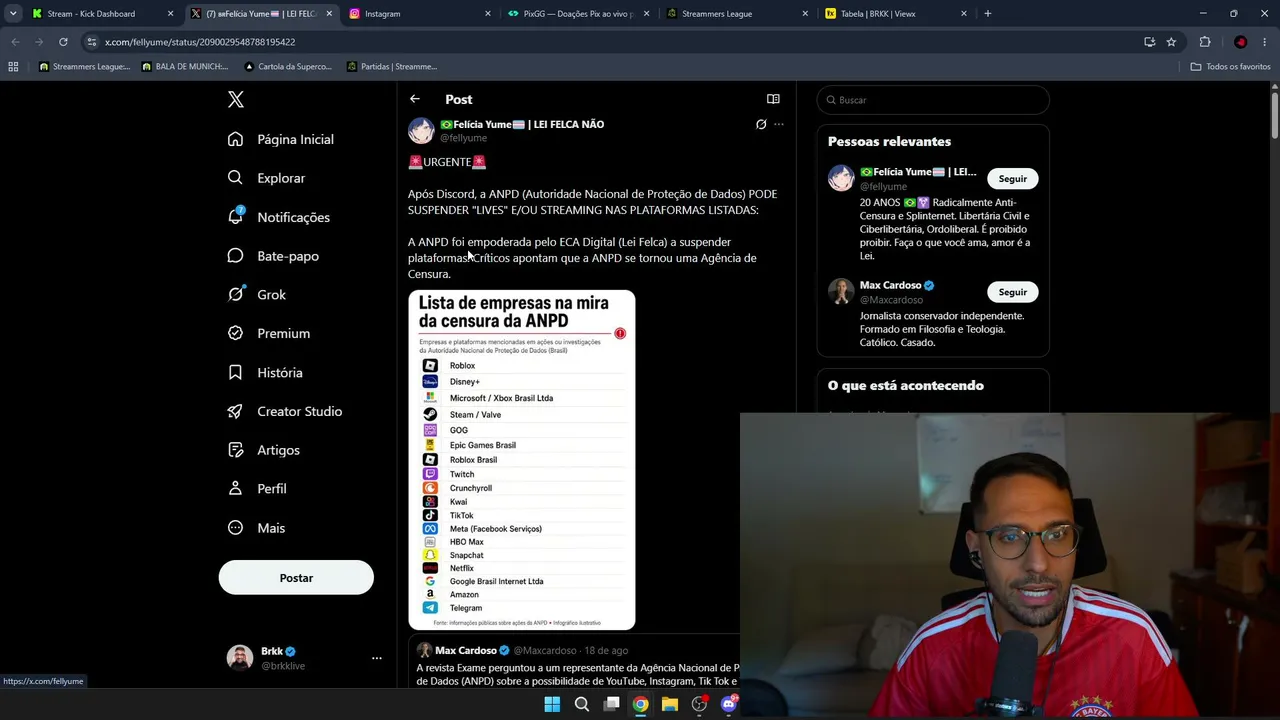Expand the Chrome tab search dropdown
The image size is (1280, 720).
tap(13, 14)
